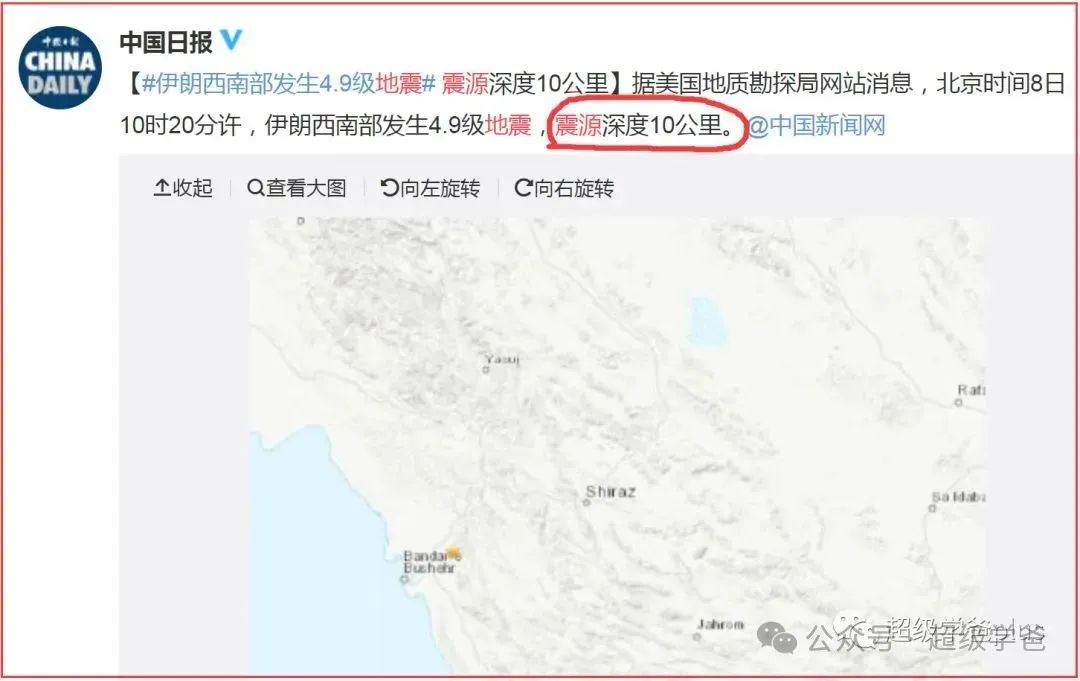This screenshot has height=681, width=1080.
Task: Click the WeChat logo watermark icon
Action: tap(777, 638)
